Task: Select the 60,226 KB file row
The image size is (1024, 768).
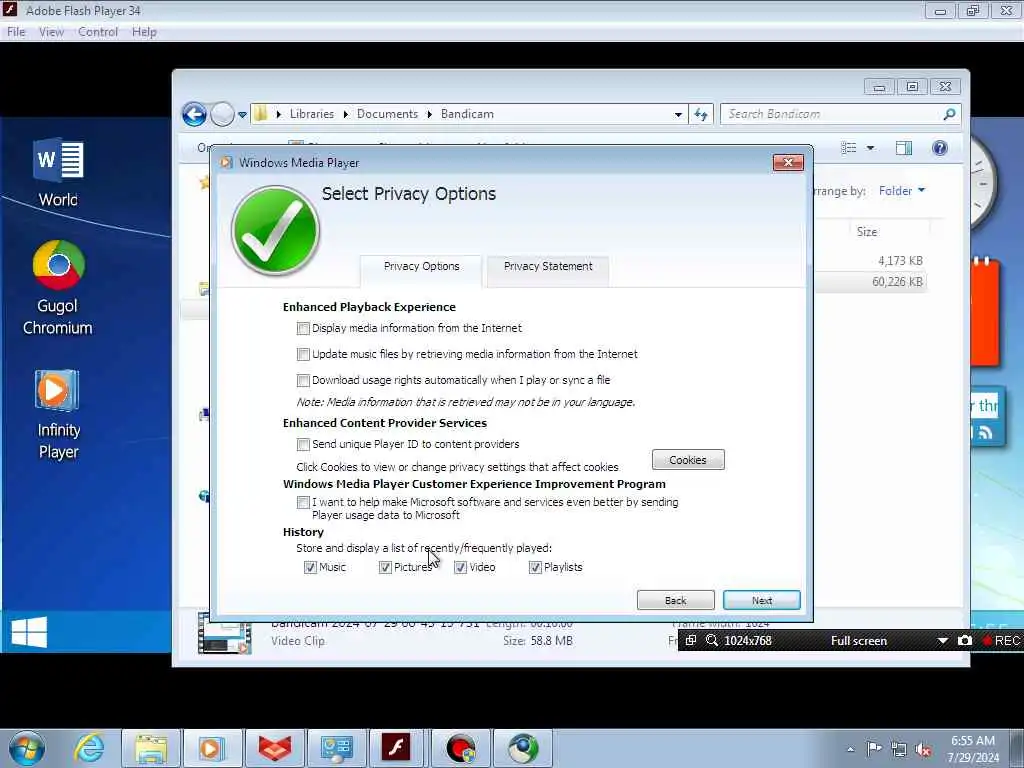Action: (x=871, y=281)
